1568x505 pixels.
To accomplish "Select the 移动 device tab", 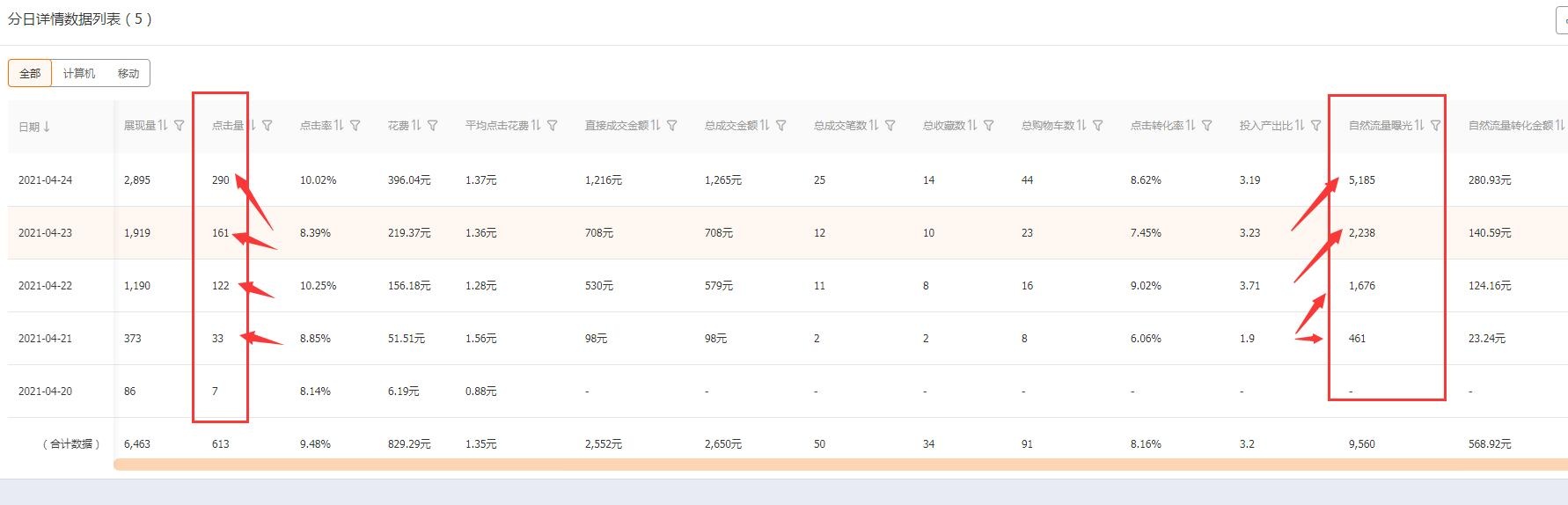I will click(x=128, y=73).
